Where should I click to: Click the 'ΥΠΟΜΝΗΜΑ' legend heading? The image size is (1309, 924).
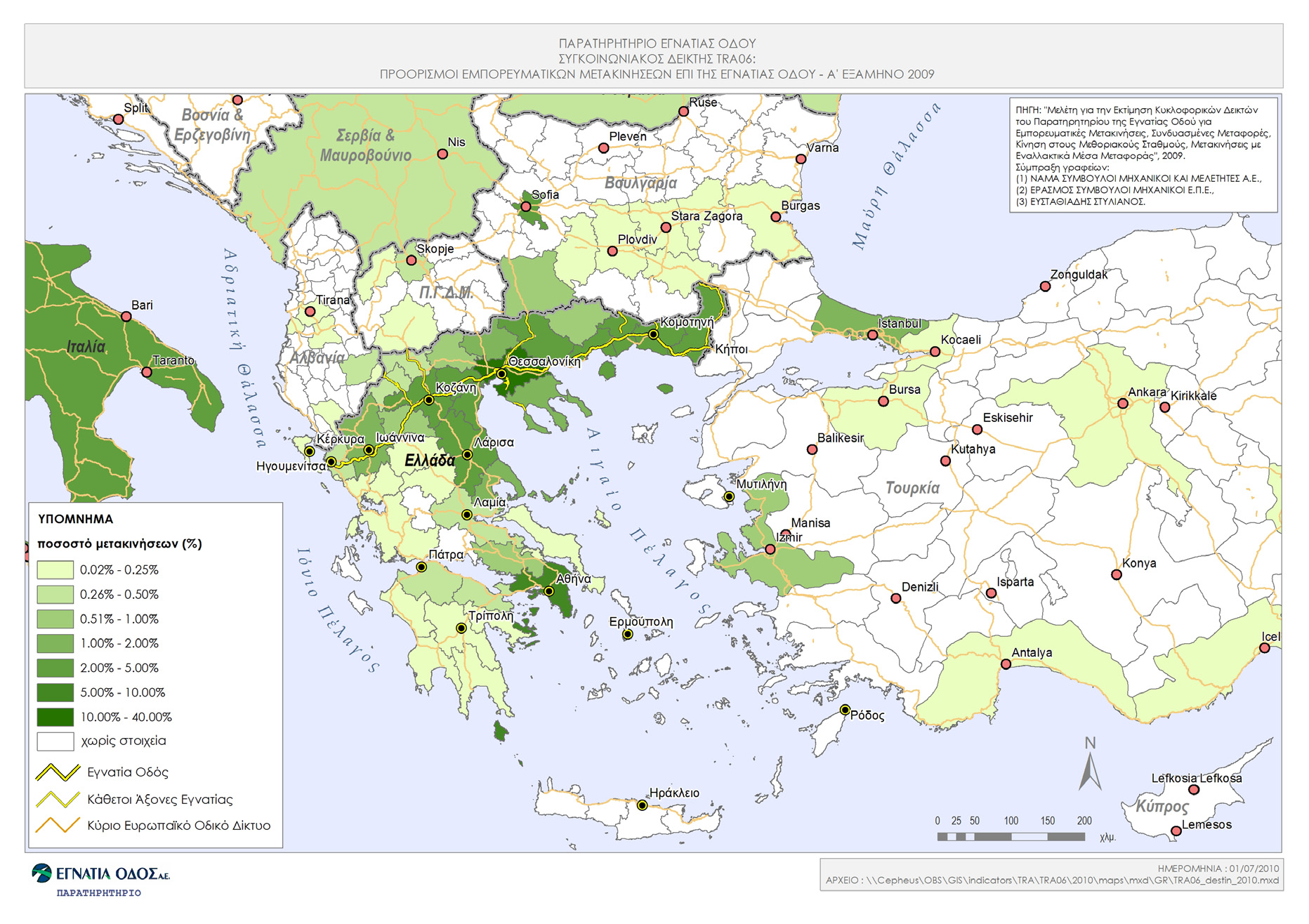(x=75, y=519)
